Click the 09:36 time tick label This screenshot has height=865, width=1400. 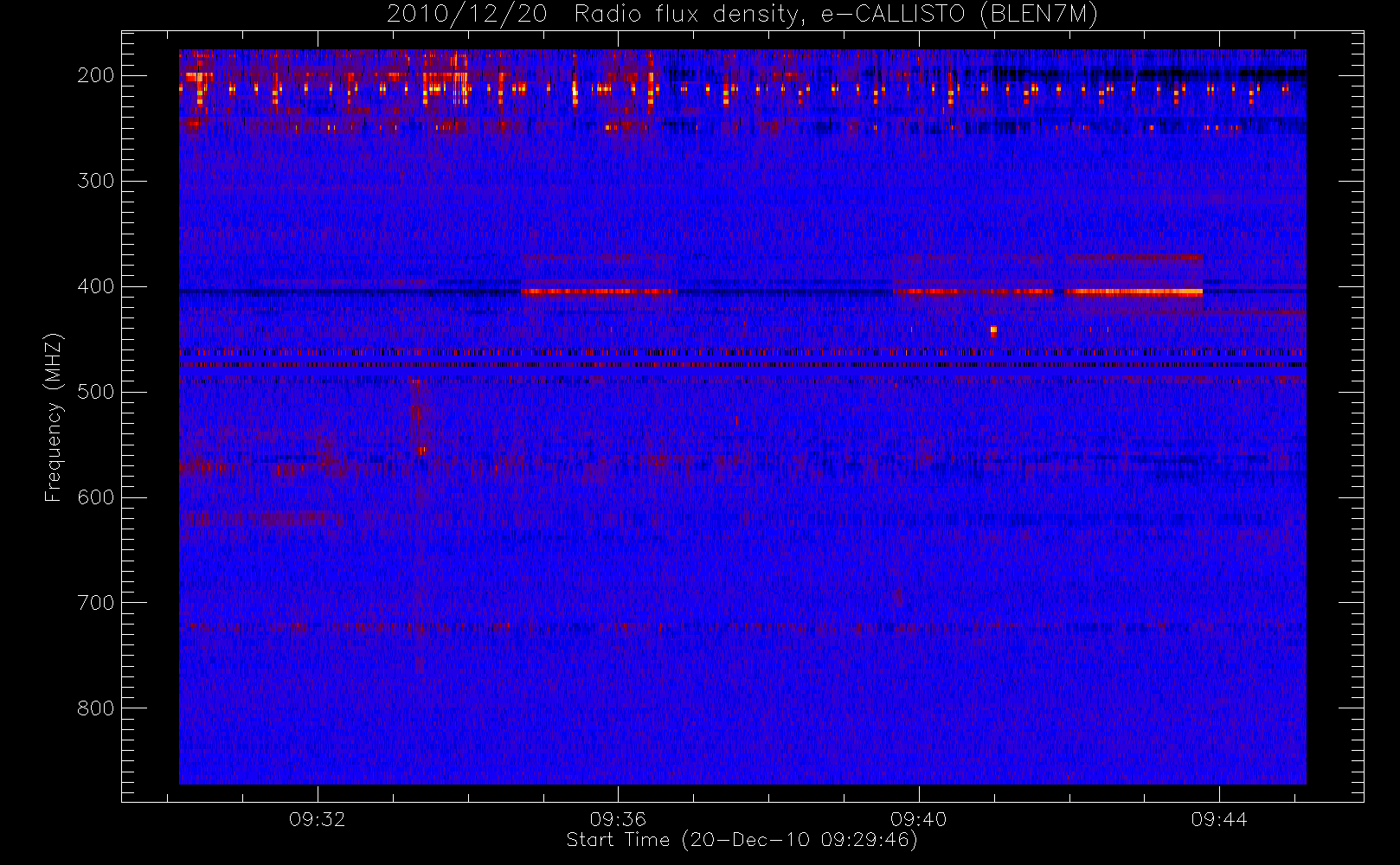[618, 819]
